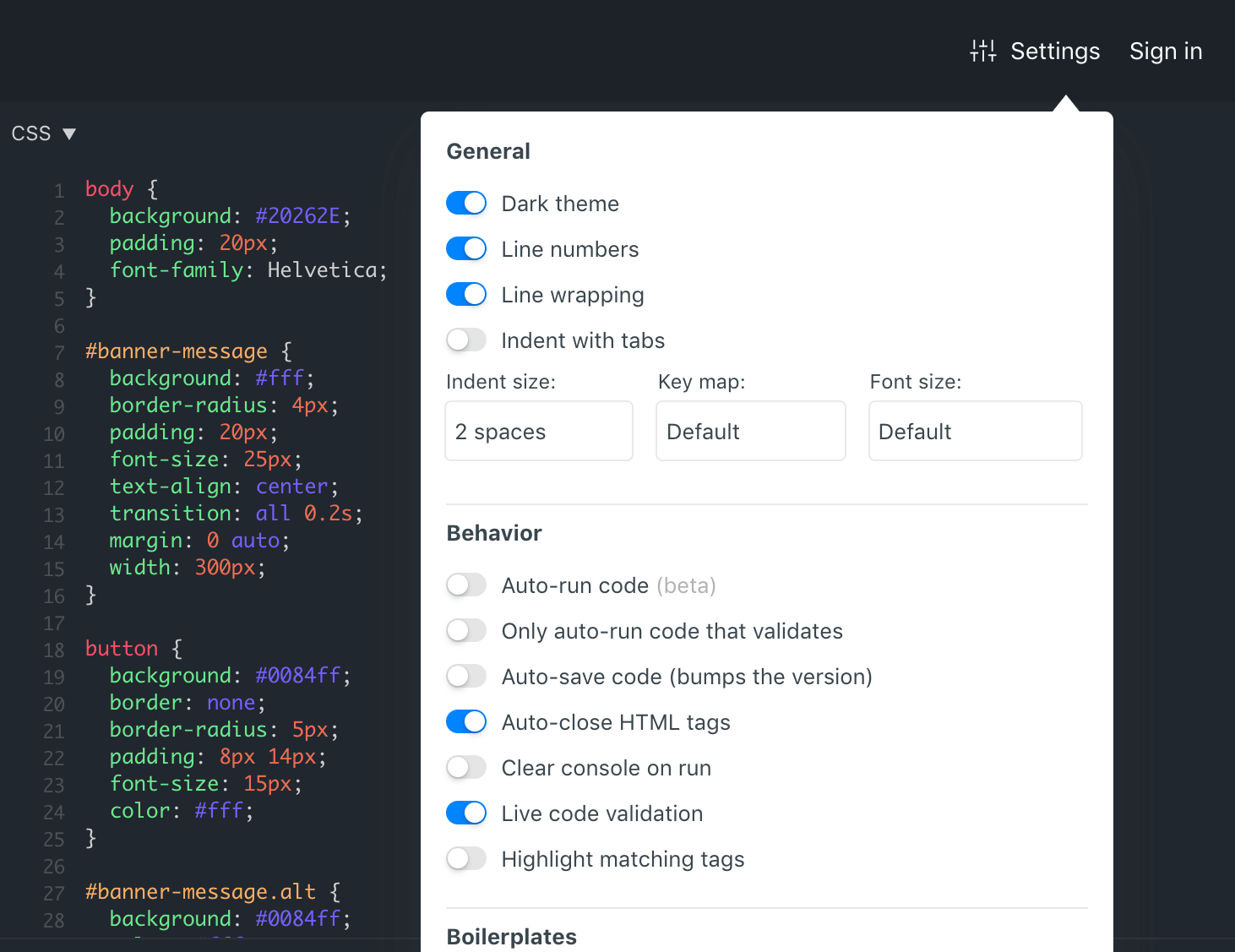Disable Line wrapping
The width and height of the screenshot is (1235, 952).
click(465, 294)
